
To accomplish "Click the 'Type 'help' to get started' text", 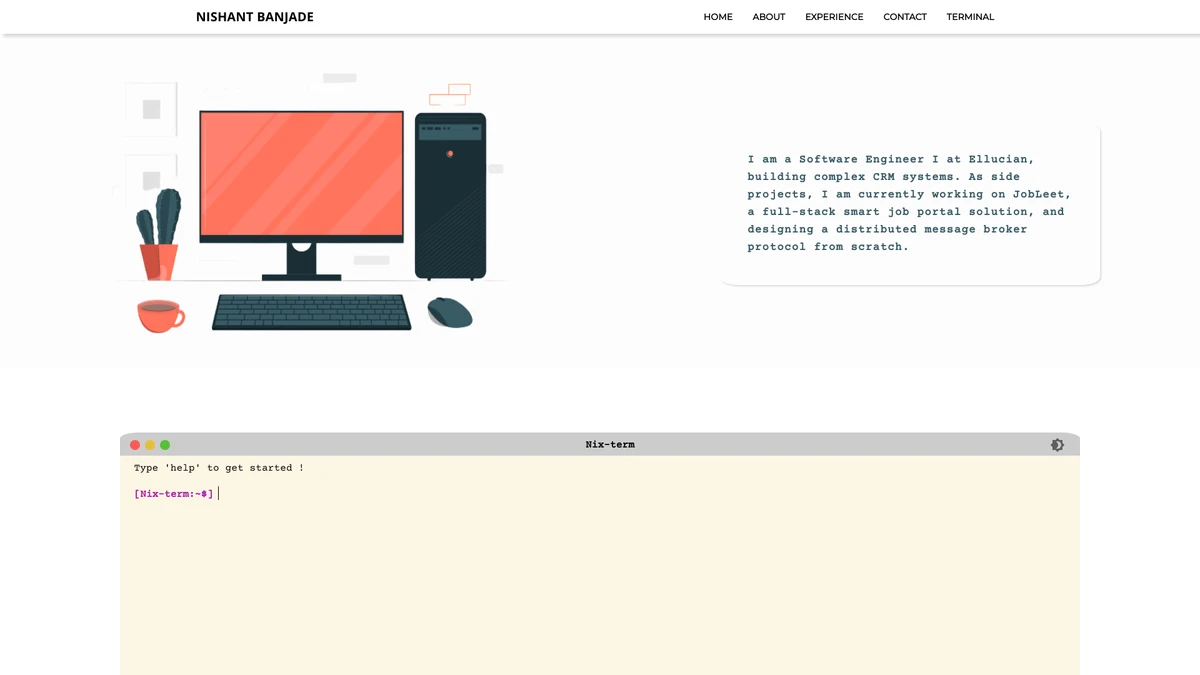I will [x=219, y=468].
